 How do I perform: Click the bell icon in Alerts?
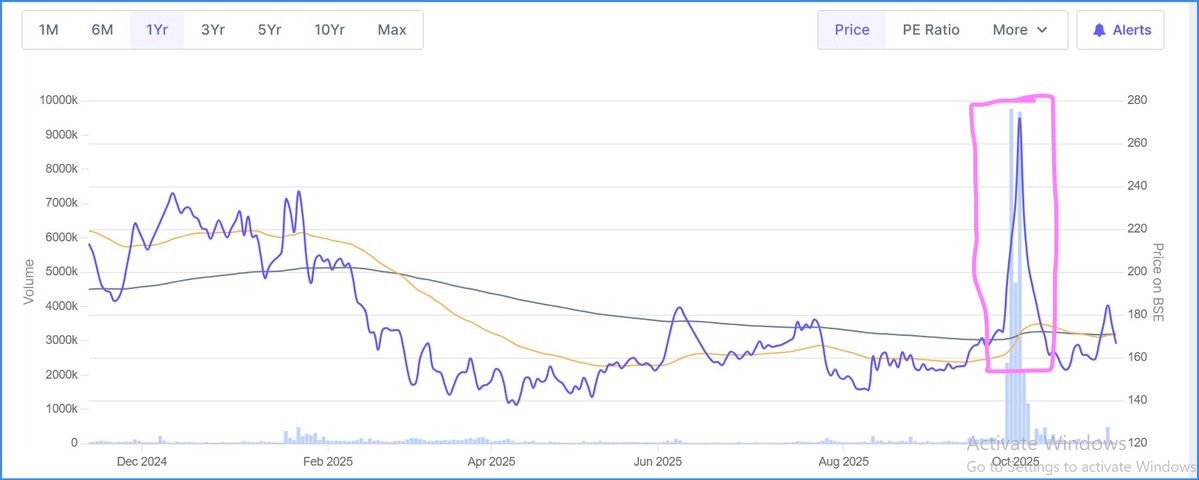pyautogui.click(x=1100, y=30)
